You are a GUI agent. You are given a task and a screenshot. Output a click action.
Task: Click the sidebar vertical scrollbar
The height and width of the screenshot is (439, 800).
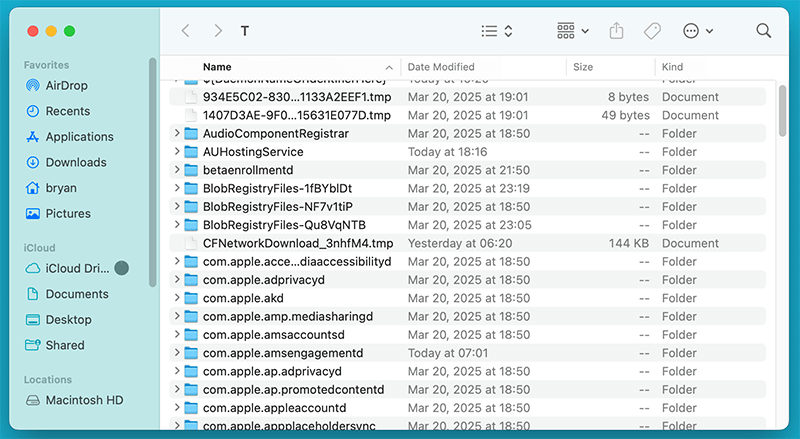[152, 173]
